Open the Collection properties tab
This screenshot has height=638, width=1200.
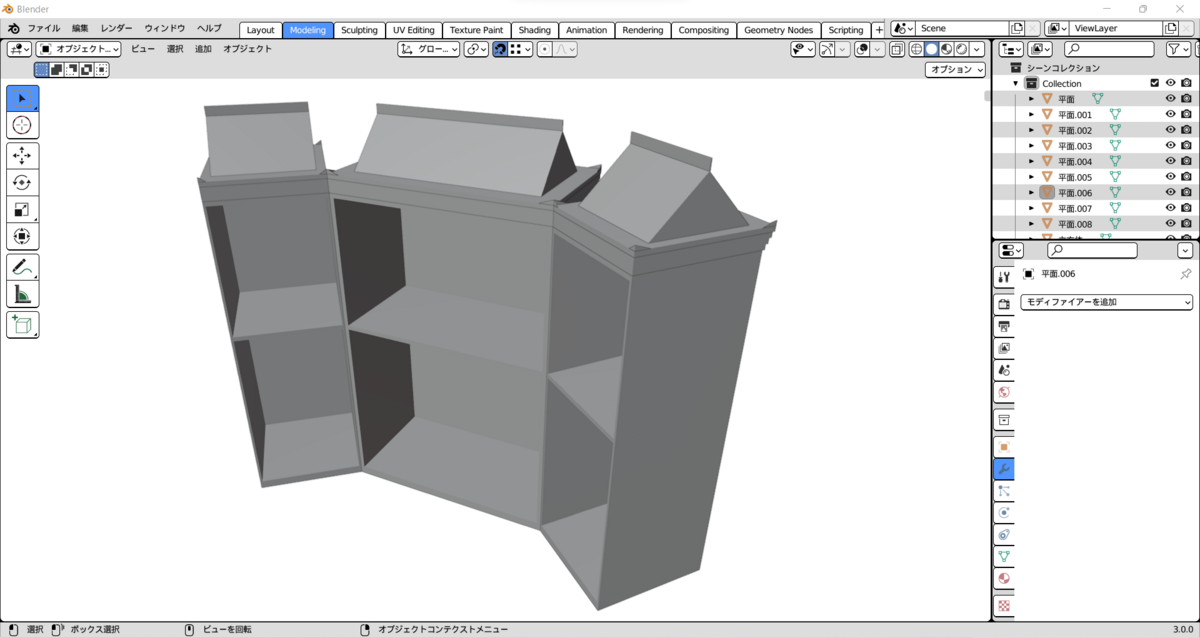(x=1004, y=419)
